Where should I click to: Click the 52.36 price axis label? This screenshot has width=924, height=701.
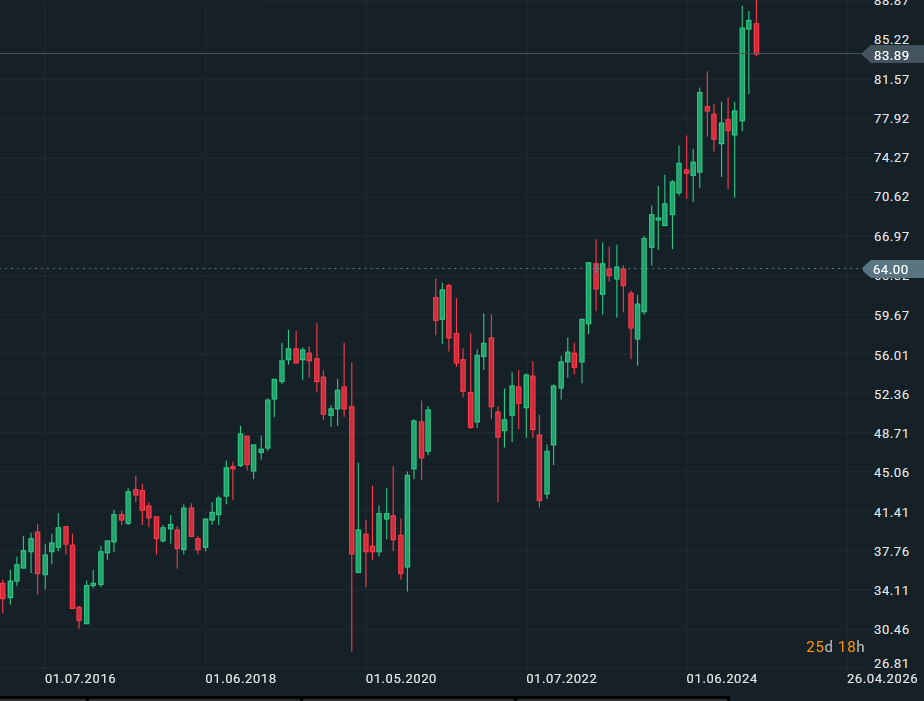click(x=891, y=394)
